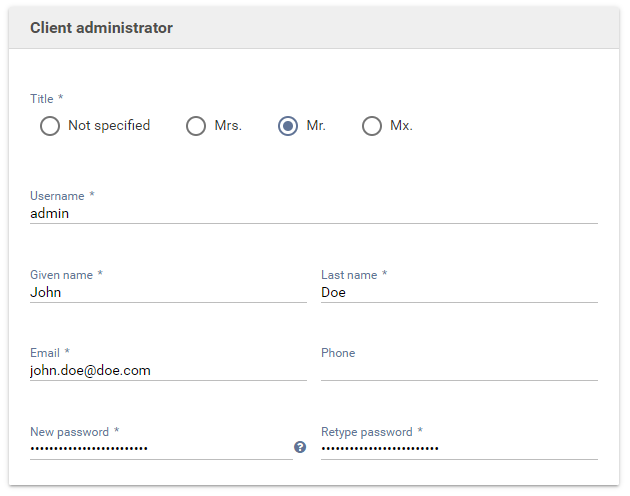Pick the 'Mx.' title radio button

[372, 126]
